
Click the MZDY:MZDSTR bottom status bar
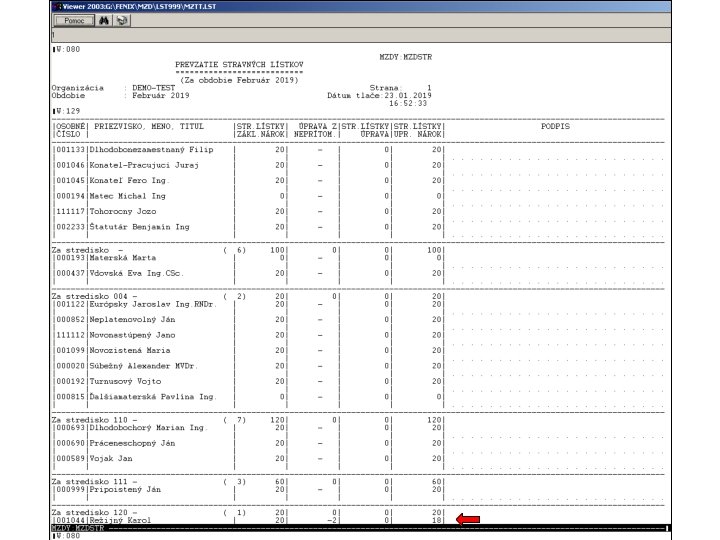click(360, 528)
